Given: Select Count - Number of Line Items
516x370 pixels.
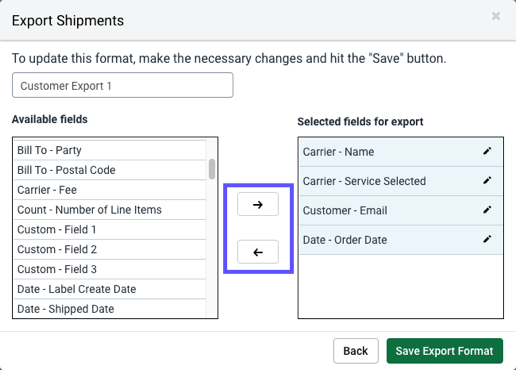Looking at the screenshot, I should pyautogui.click(x=110, y=210).
